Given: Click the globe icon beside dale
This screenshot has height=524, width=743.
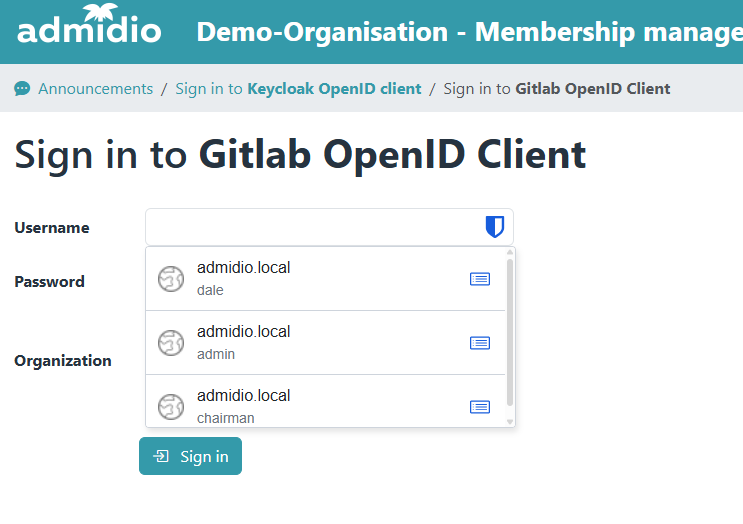Looking at the screenshot, I should point(171,279).
